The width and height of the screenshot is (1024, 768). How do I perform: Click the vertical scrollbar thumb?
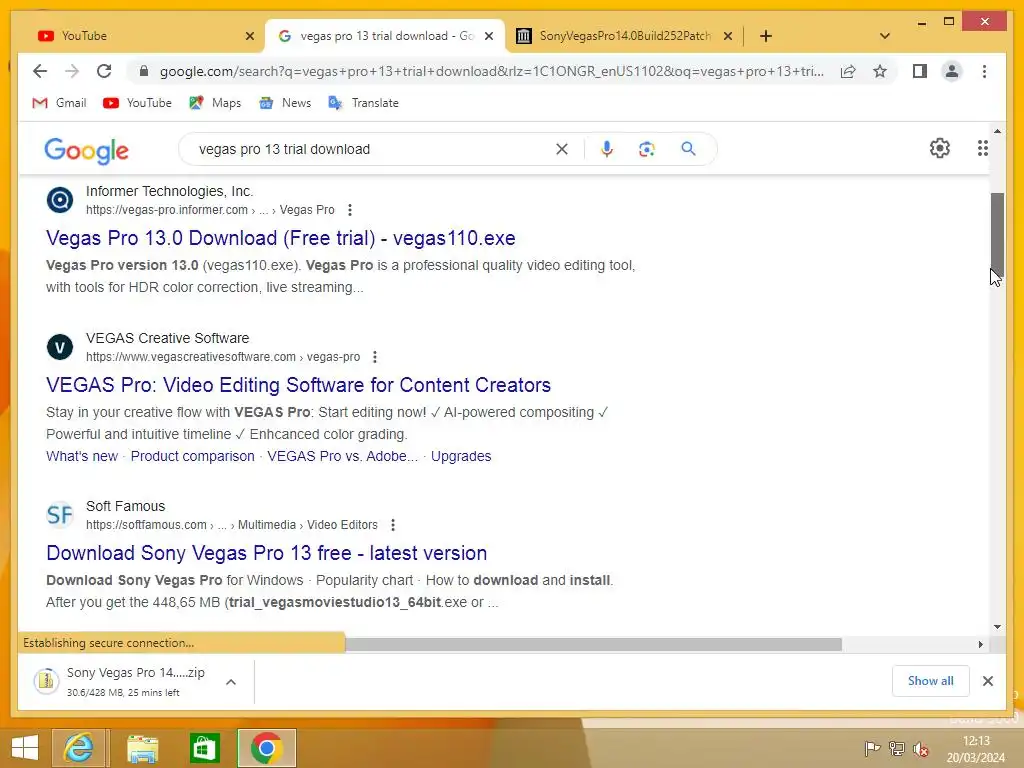(x=997, y=235)
